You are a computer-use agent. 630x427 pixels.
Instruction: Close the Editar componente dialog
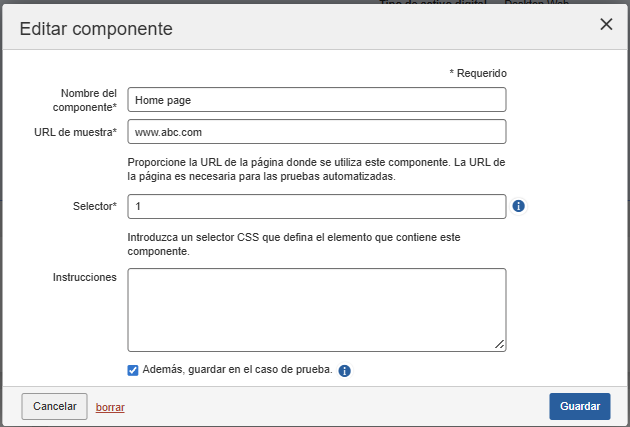(606, 25)
